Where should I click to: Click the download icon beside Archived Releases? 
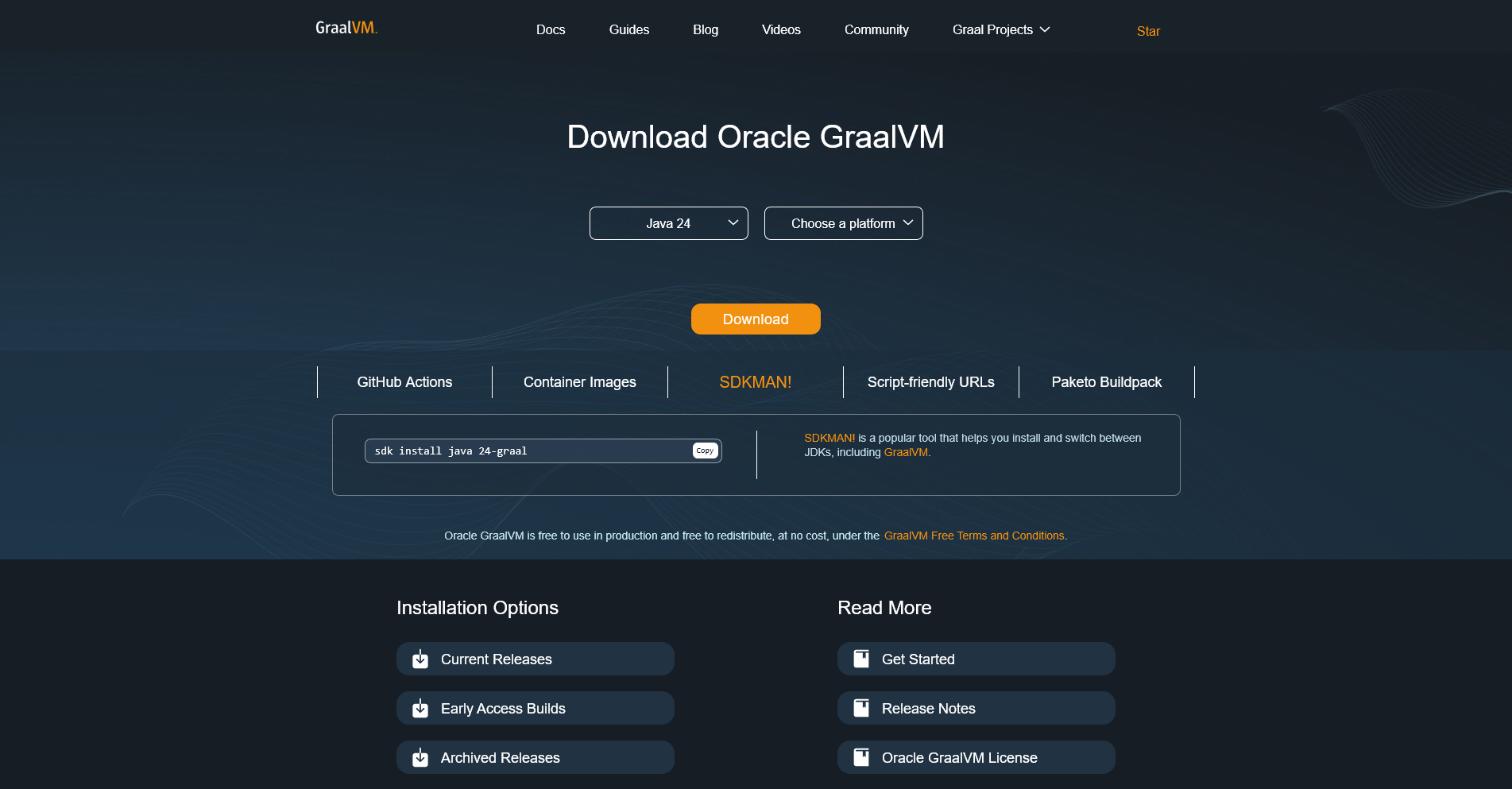(420, 758)
